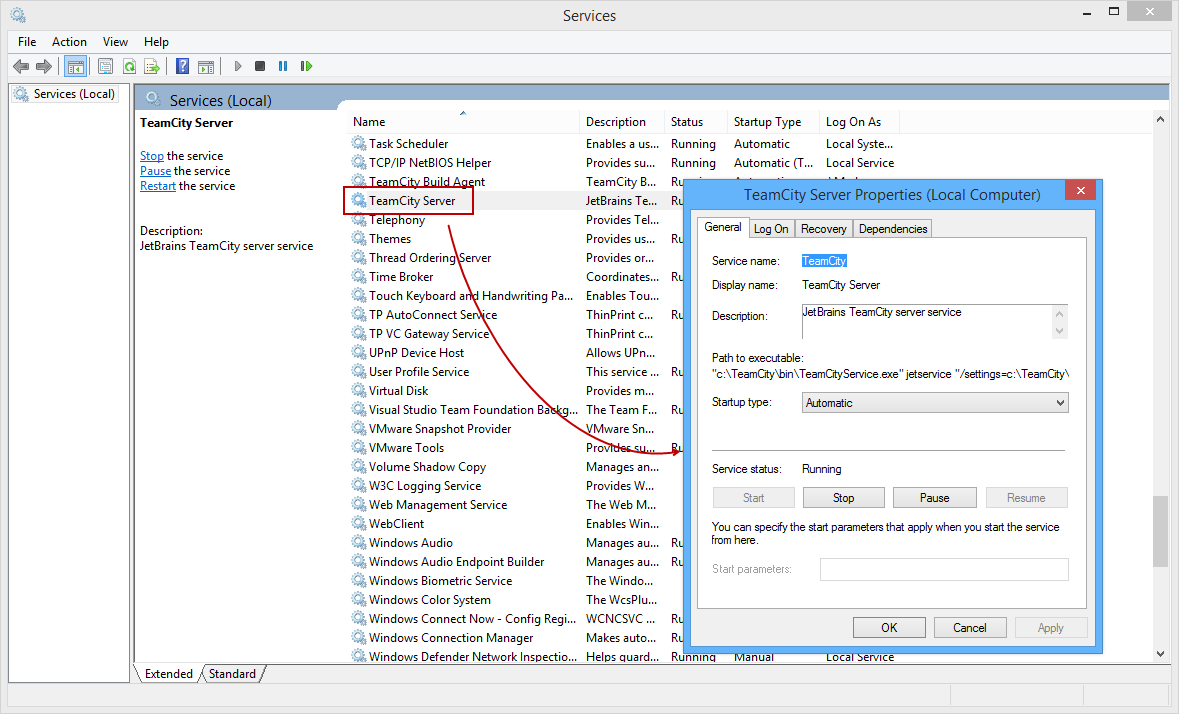
Task: Sort by the Status column header
Action: tap(696, 122)
